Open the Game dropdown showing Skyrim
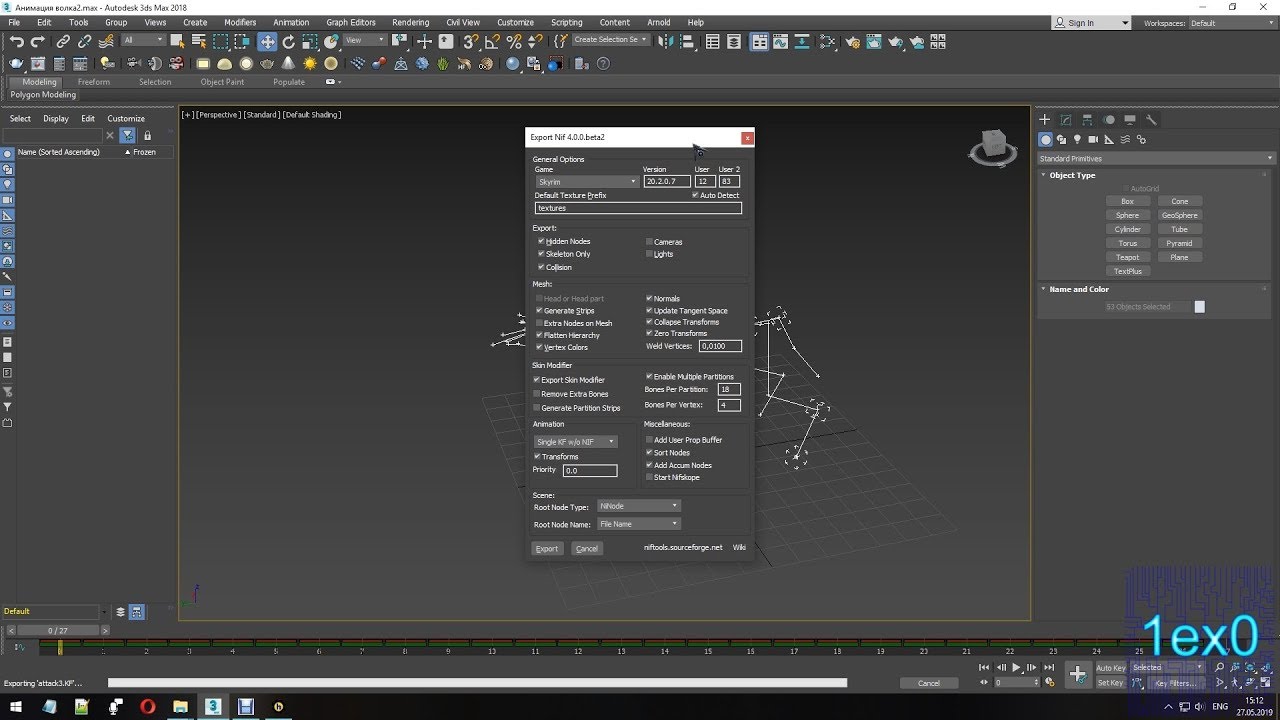 [x=586, y=182]
